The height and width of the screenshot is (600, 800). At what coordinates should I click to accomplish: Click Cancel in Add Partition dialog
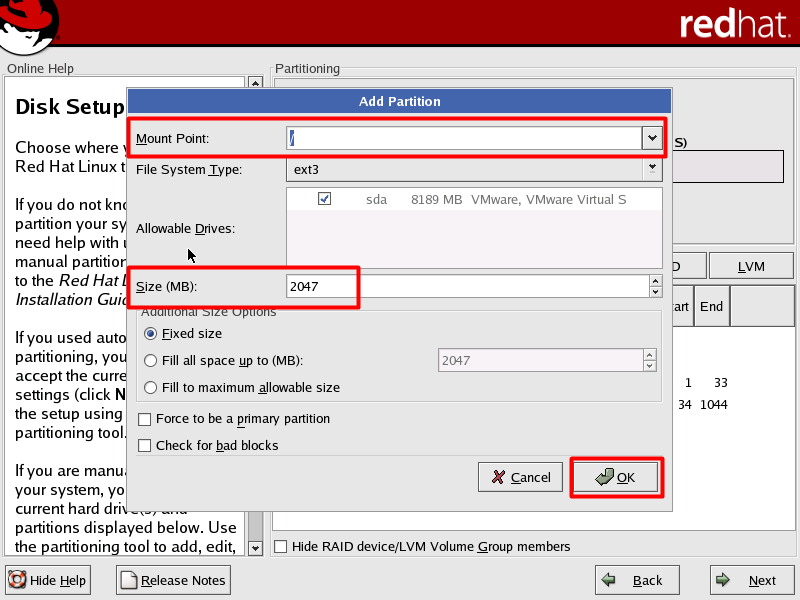pos(520,477)
